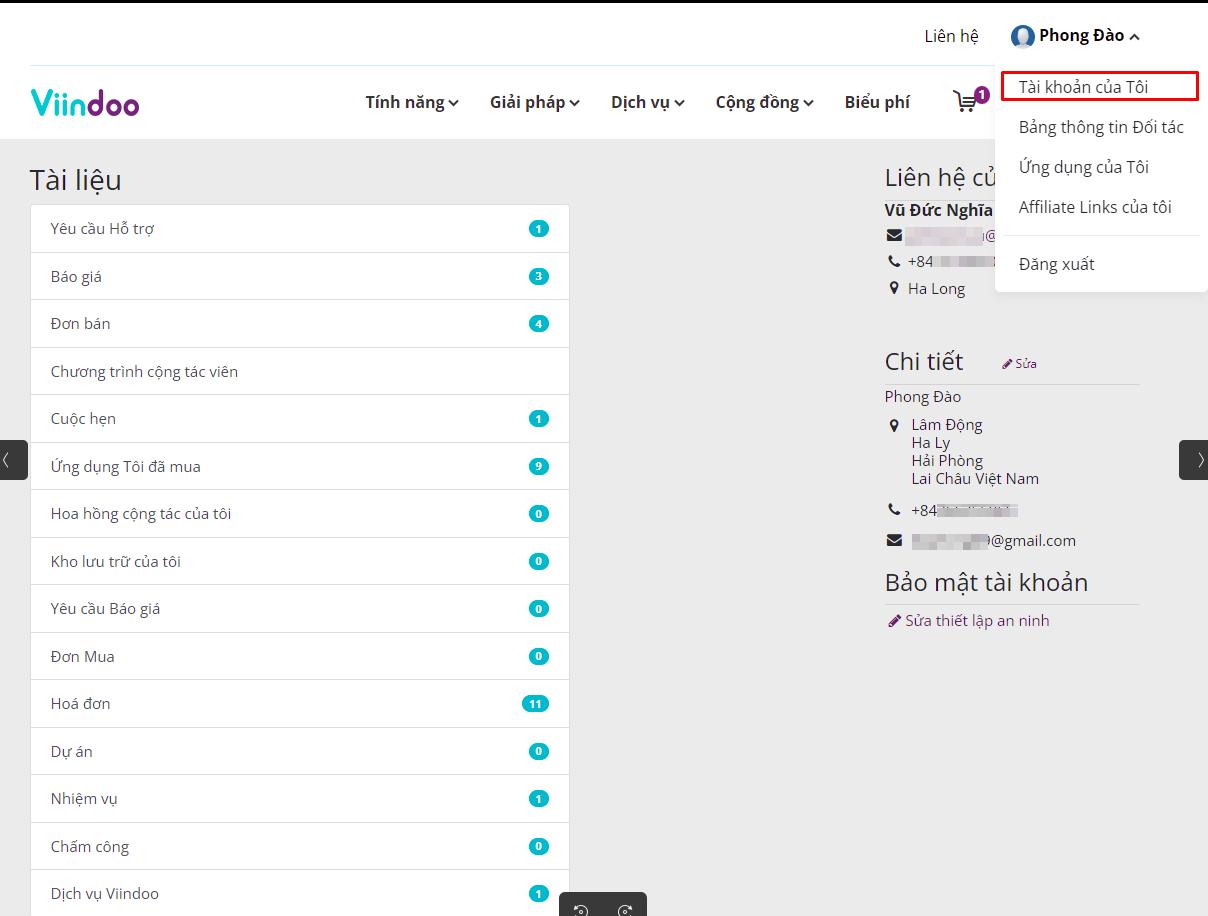Click the Phong Đào user avatar
1208x916 pixels.
point(1022,37)
